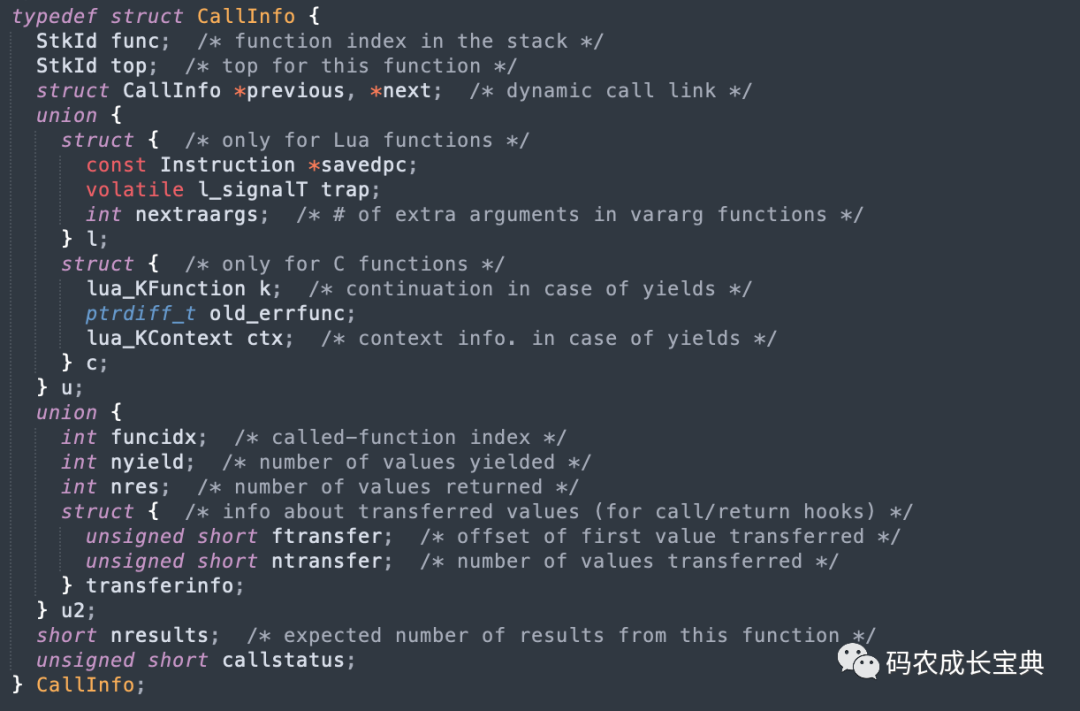The image size is (1080, 711).
Task: Place cursor on old_errfunc field
Action: coord(282,314)
